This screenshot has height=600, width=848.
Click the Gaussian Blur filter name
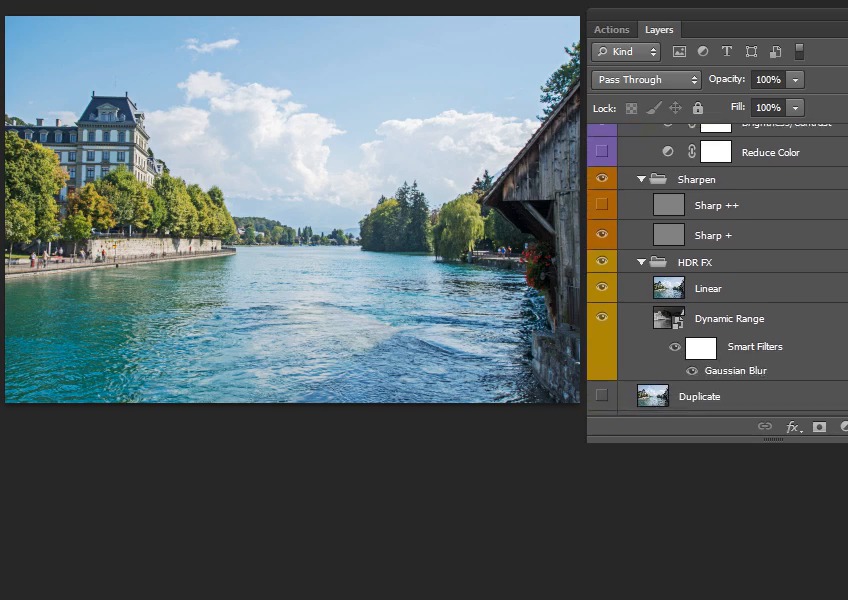click(736, 371)
